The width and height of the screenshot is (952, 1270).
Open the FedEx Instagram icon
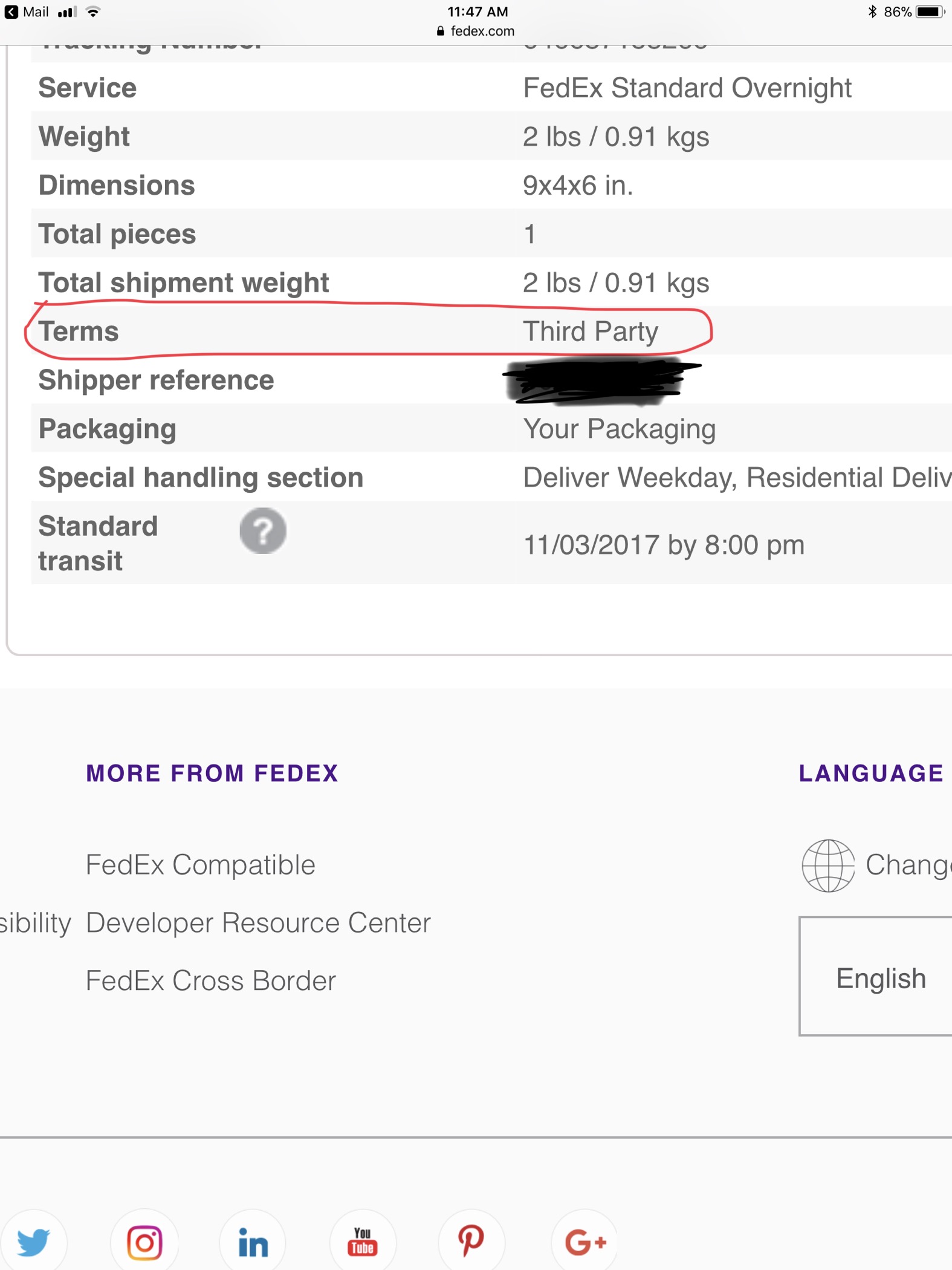point(144,1242)
